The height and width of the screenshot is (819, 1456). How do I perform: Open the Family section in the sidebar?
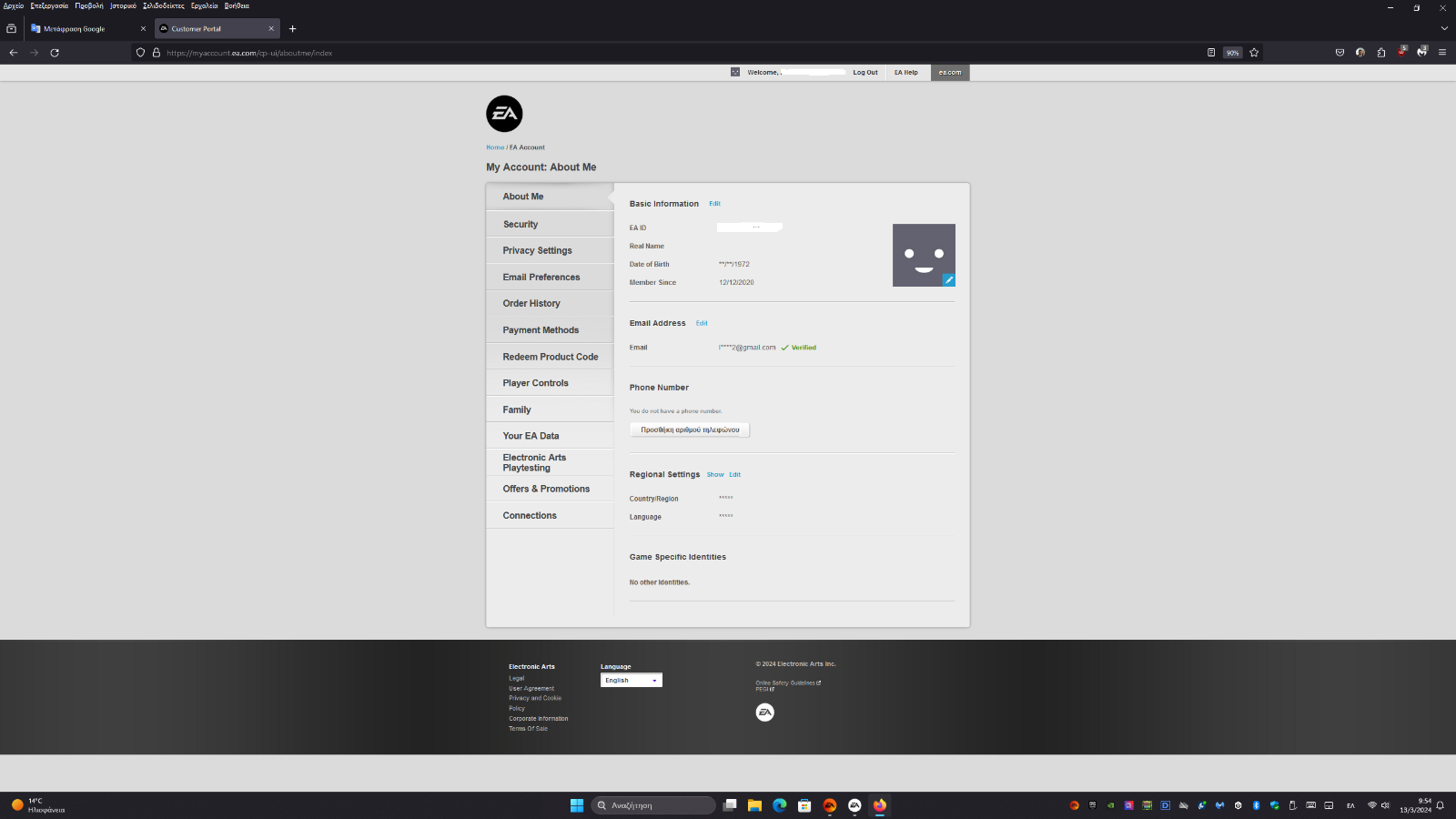click(x=550, y=409)
